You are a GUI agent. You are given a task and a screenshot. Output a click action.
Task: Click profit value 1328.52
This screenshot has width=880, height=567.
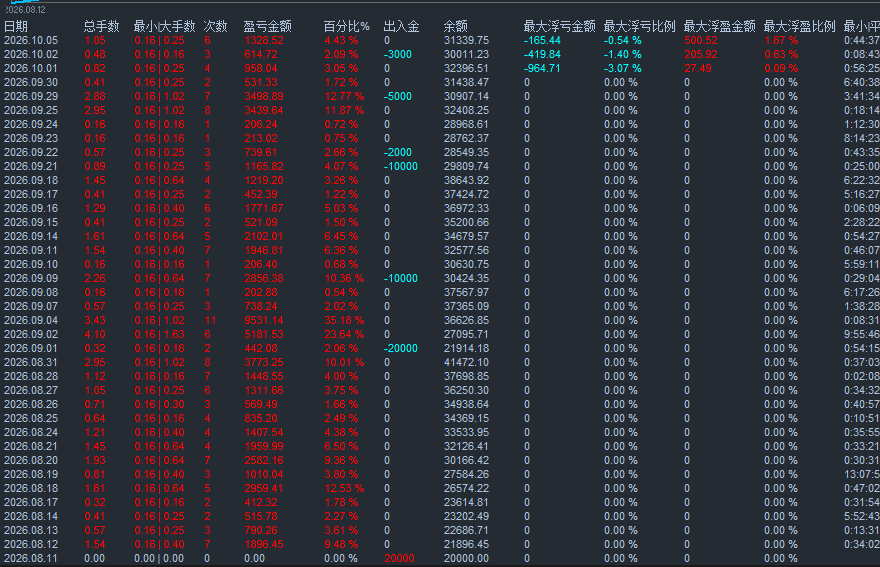point(264,40)
